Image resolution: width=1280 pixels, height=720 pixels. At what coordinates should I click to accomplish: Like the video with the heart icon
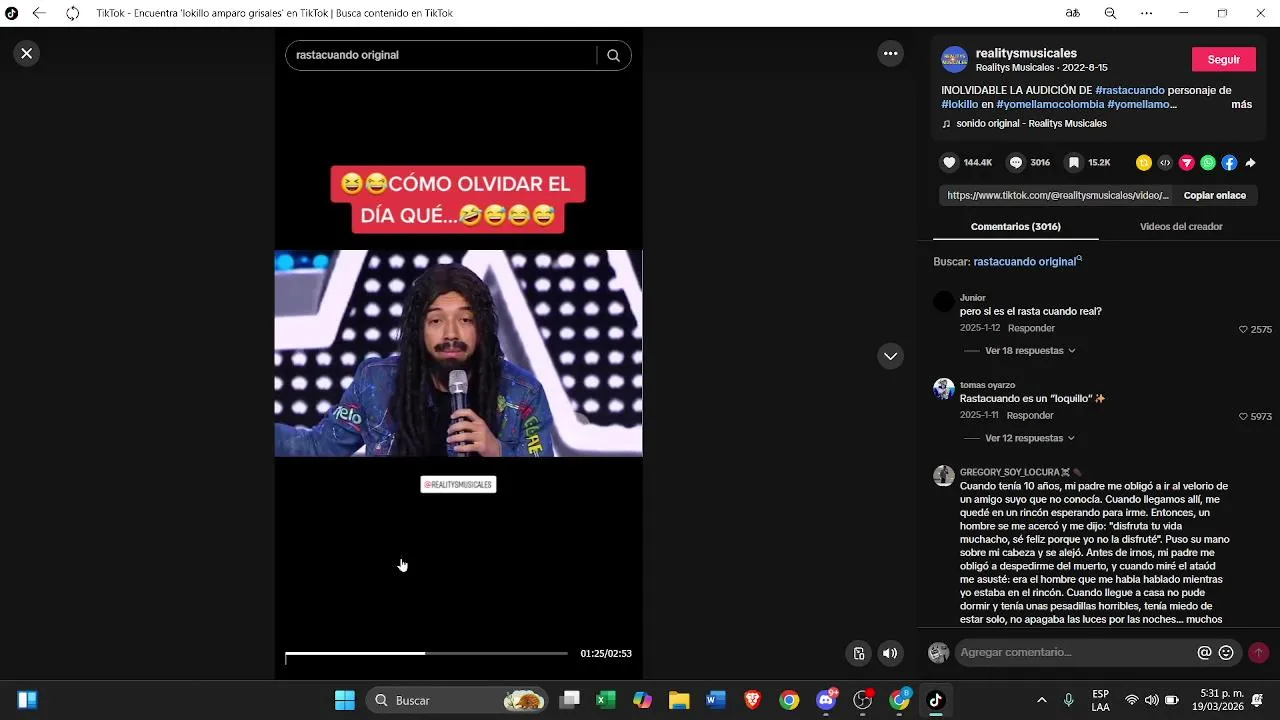click(950, 163)
